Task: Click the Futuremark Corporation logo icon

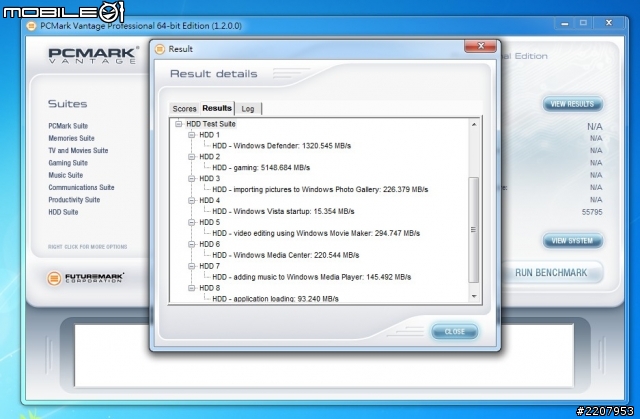Action: (x=54, y=278)
